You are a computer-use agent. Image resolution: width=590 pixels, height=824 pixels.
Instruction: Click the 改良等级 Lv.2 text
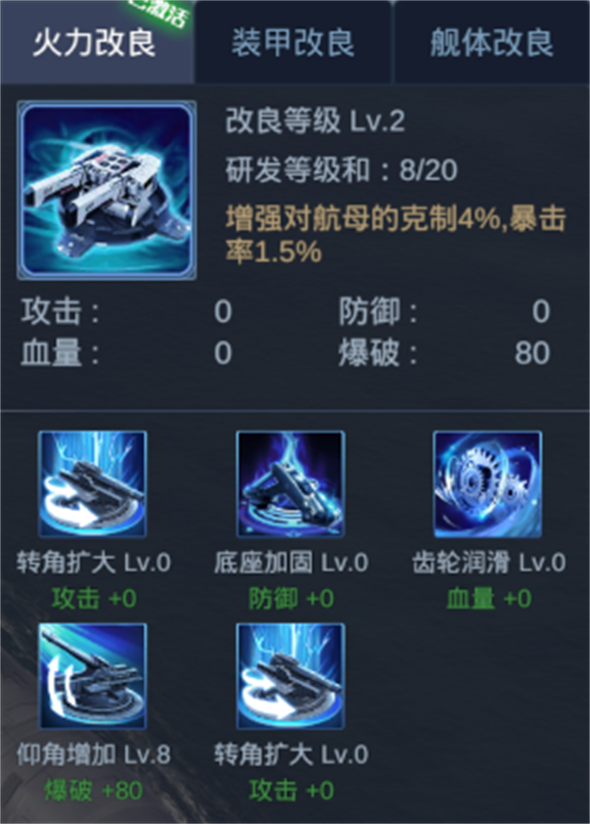315,121
